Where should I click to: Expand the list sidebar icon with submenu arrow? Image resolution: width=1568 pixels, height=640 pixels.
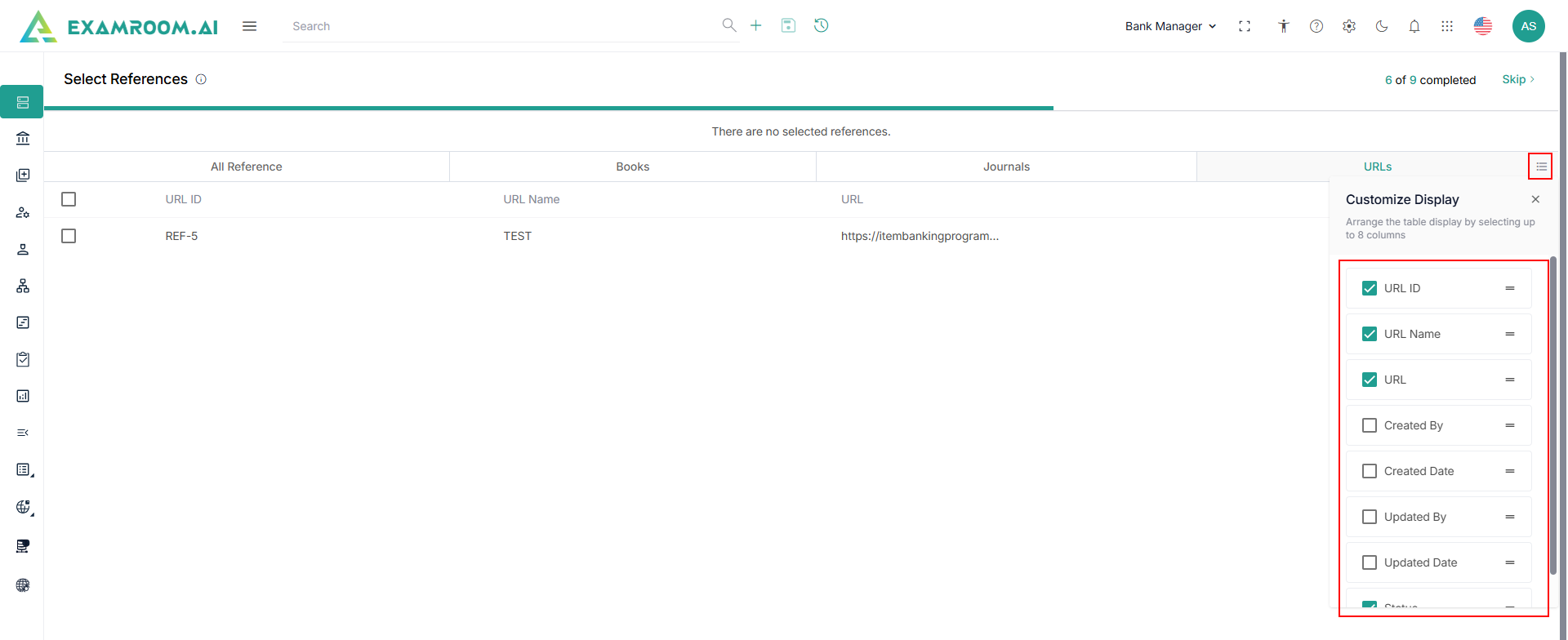pos(24,470)
